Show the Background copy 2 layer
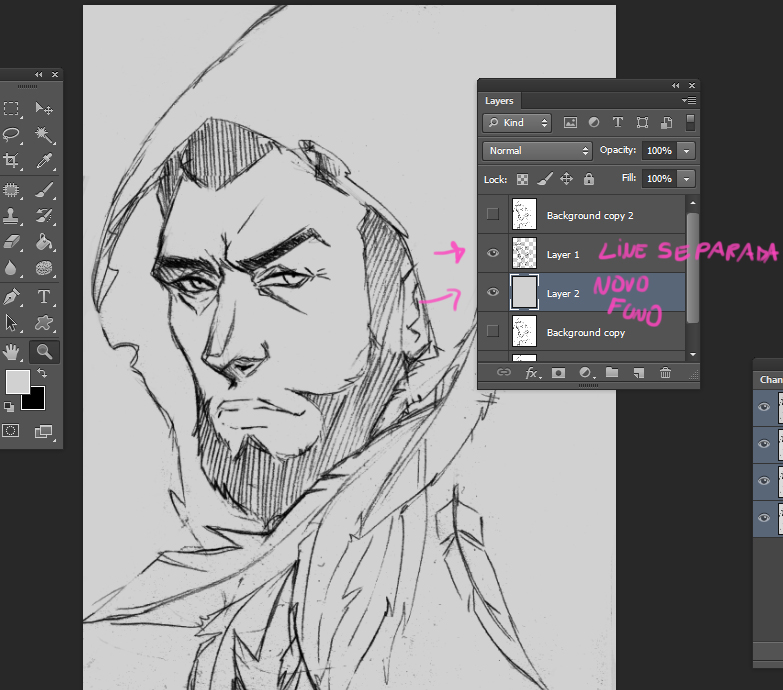783x690 pixels. coord(492,214)
